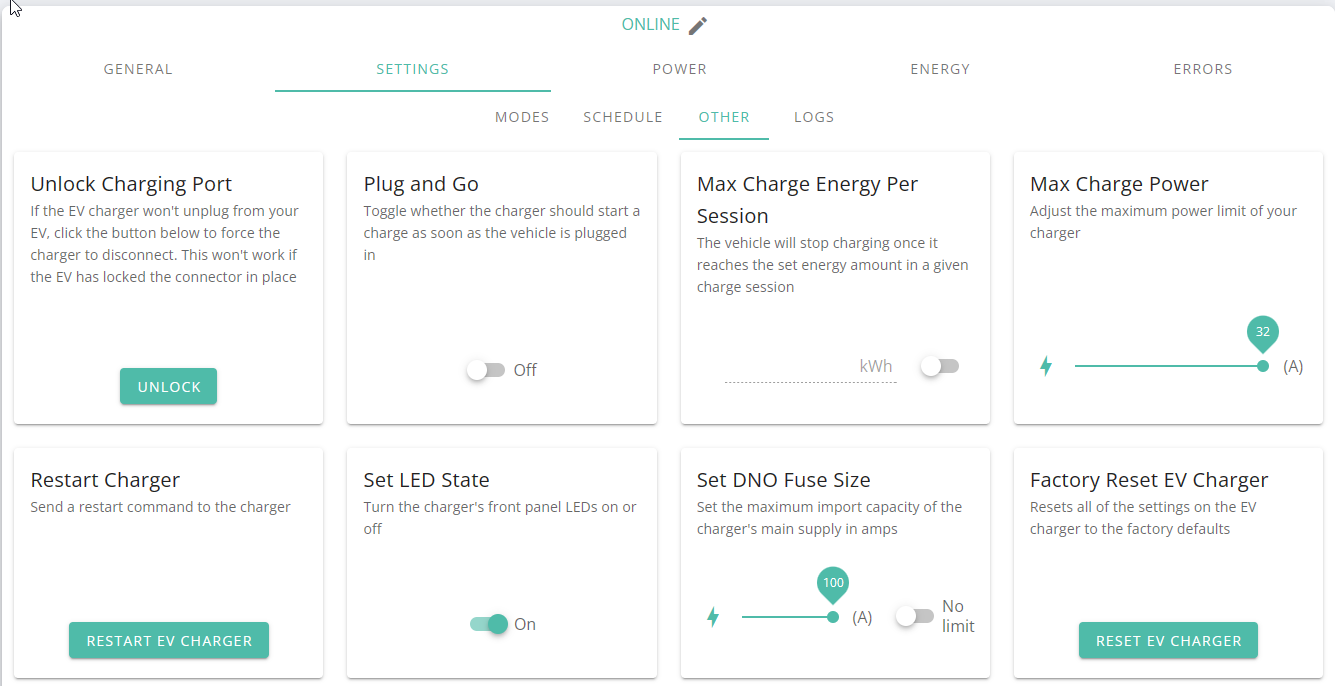Click the Max Charge Power slider track
Image resolution: width=1335 pixels, height=686 pixels.
[1169, 366]
